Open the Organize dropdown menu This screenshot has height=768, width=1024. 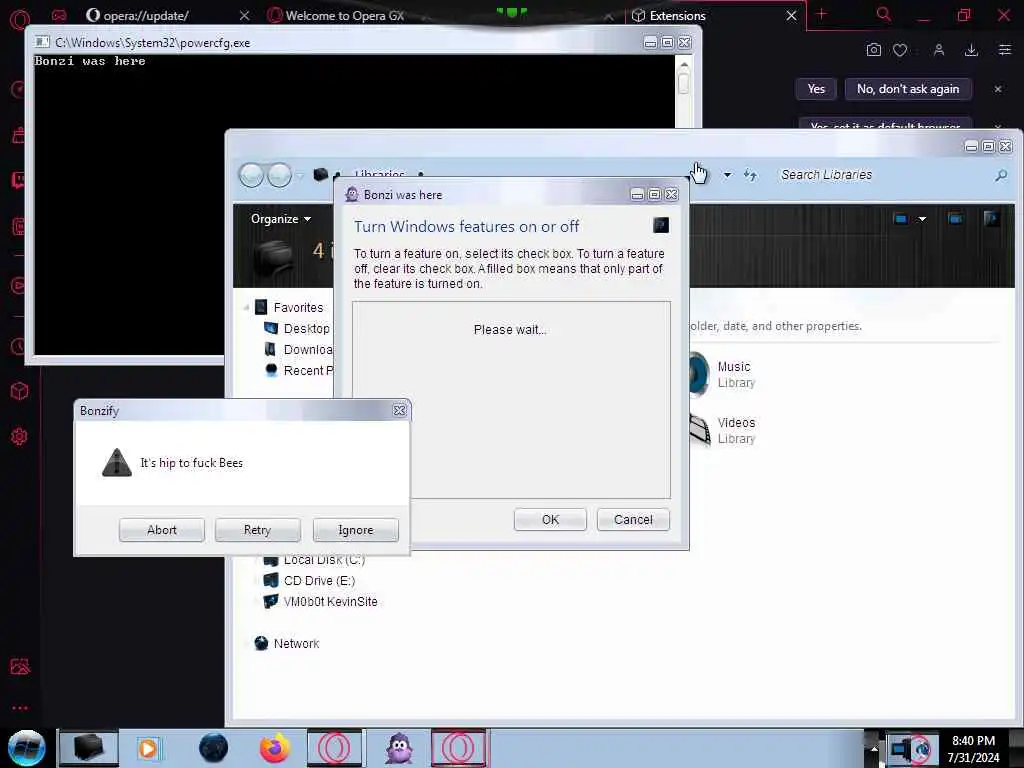(281, 219)
